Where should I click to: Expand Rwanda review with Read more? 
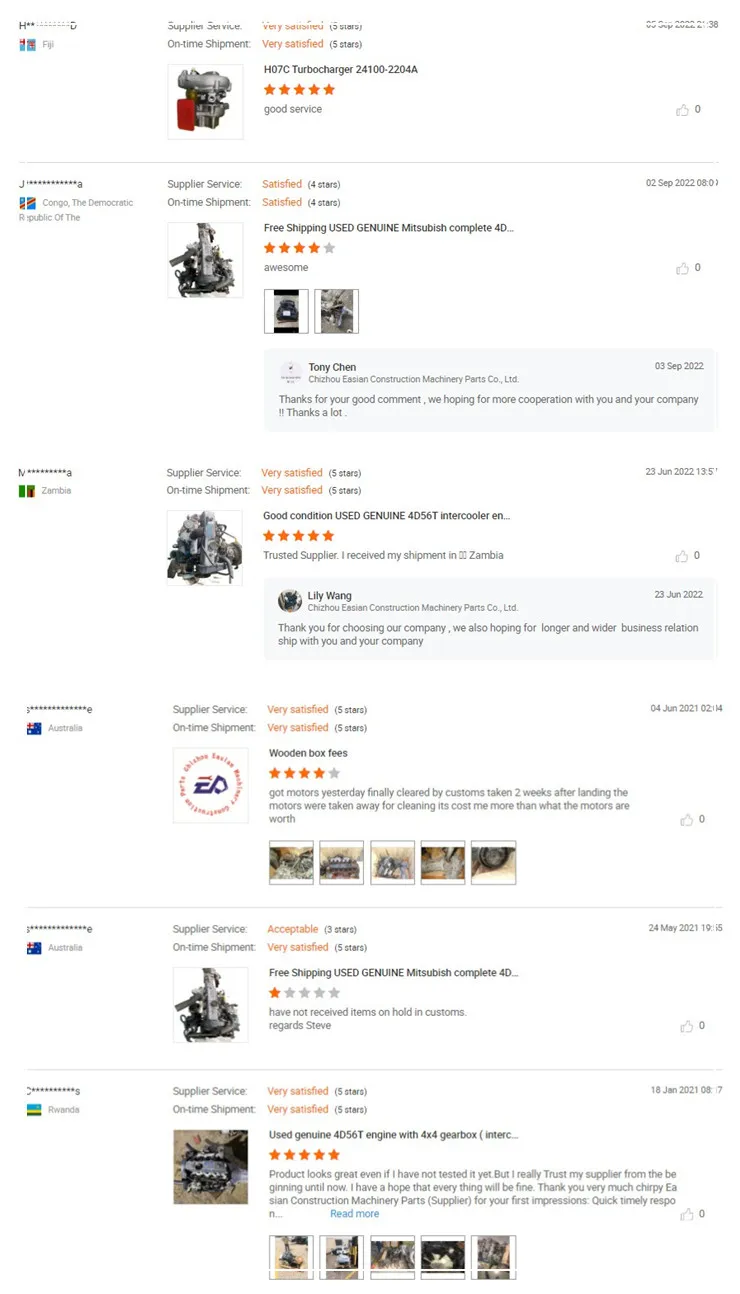pos(355,1214)
